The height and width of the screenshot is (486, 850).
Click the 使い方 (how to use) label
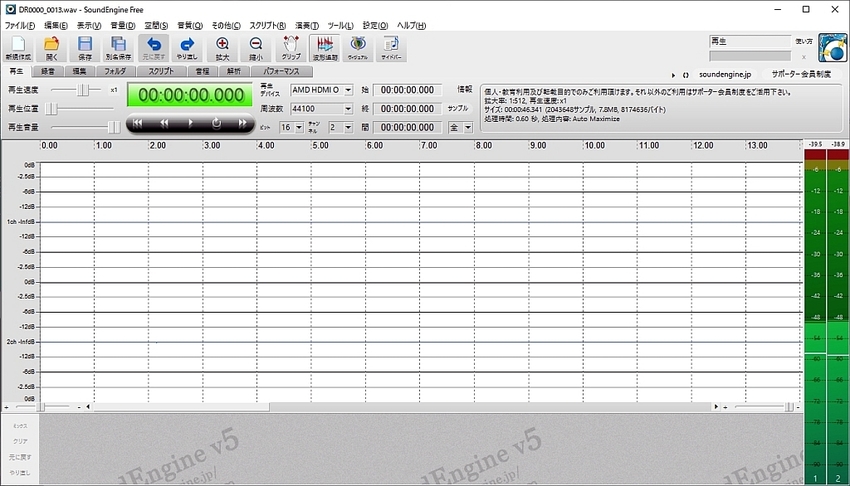804,41
